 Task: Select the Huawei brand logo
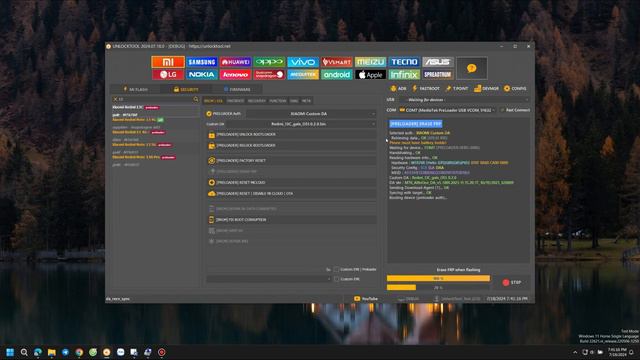click(236, 62)
